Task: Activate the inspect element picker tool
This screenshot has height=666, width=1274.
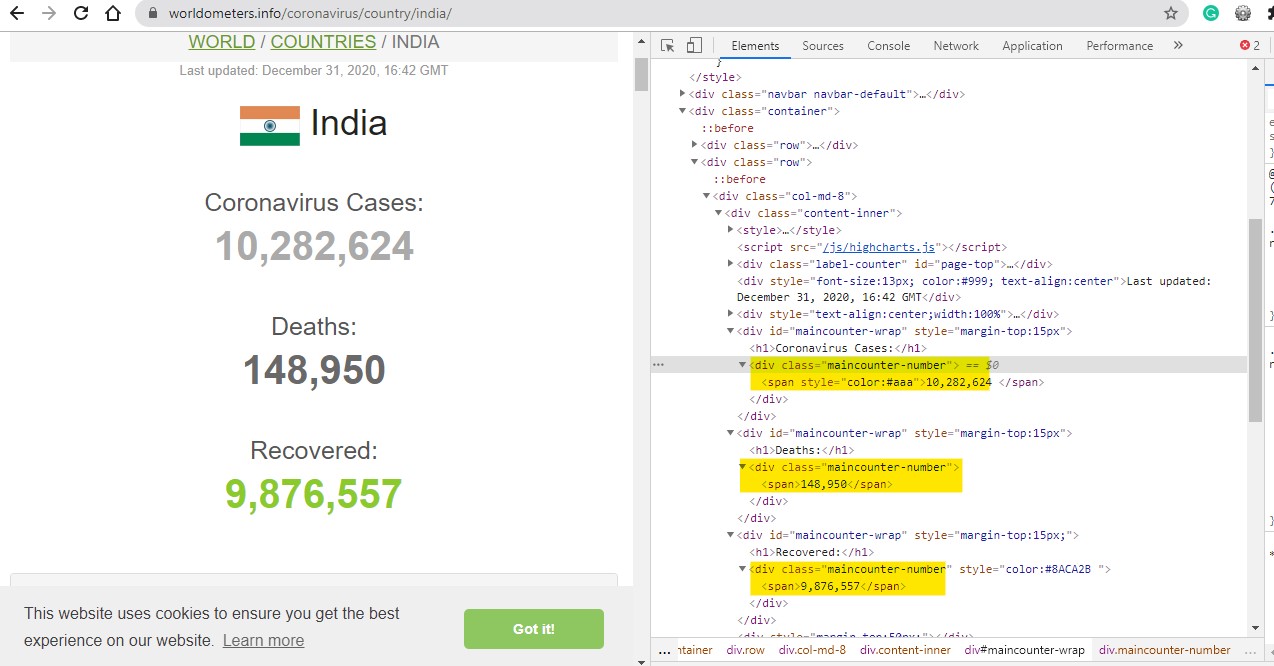Action: pos(668,45)
